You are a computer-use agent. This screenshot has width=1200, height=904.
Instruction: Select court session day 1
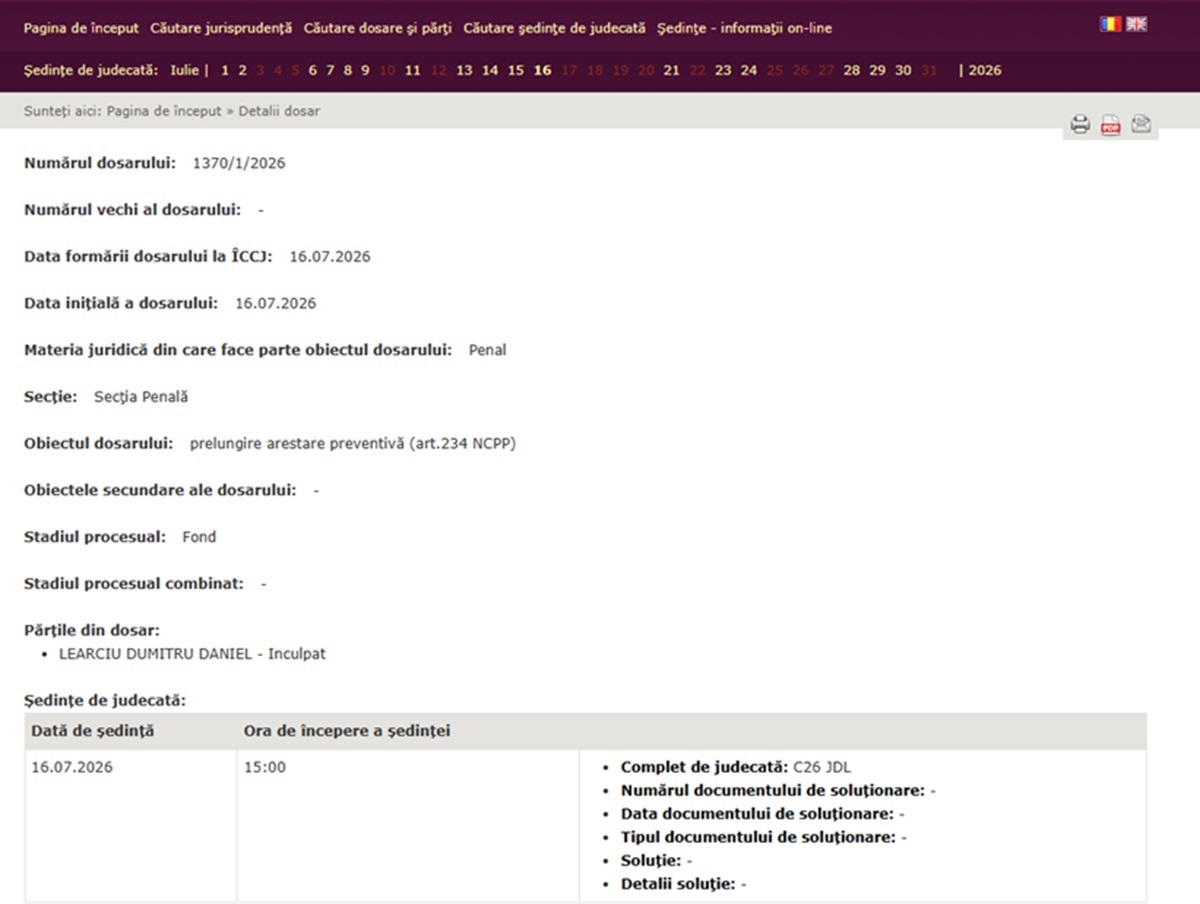tap(226, 70)
